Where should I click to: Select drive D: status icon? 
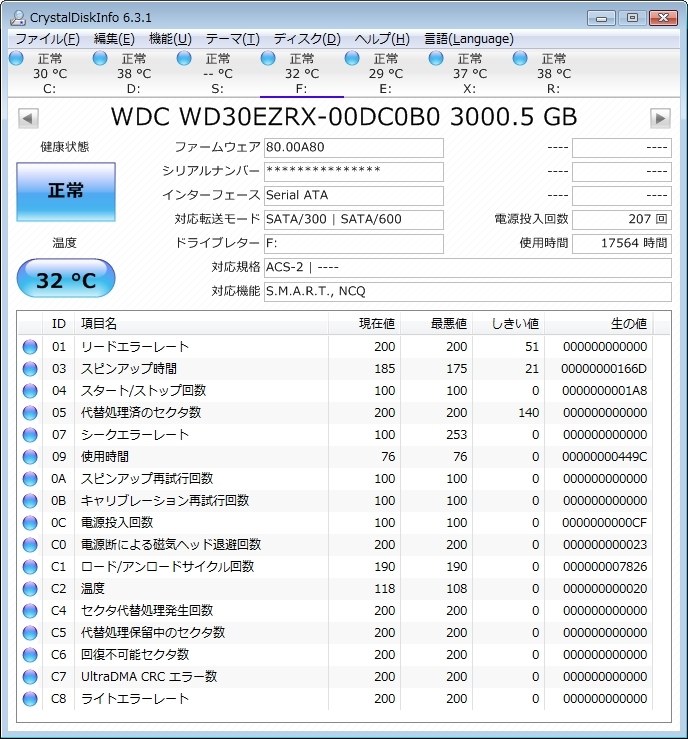point(100,58)
